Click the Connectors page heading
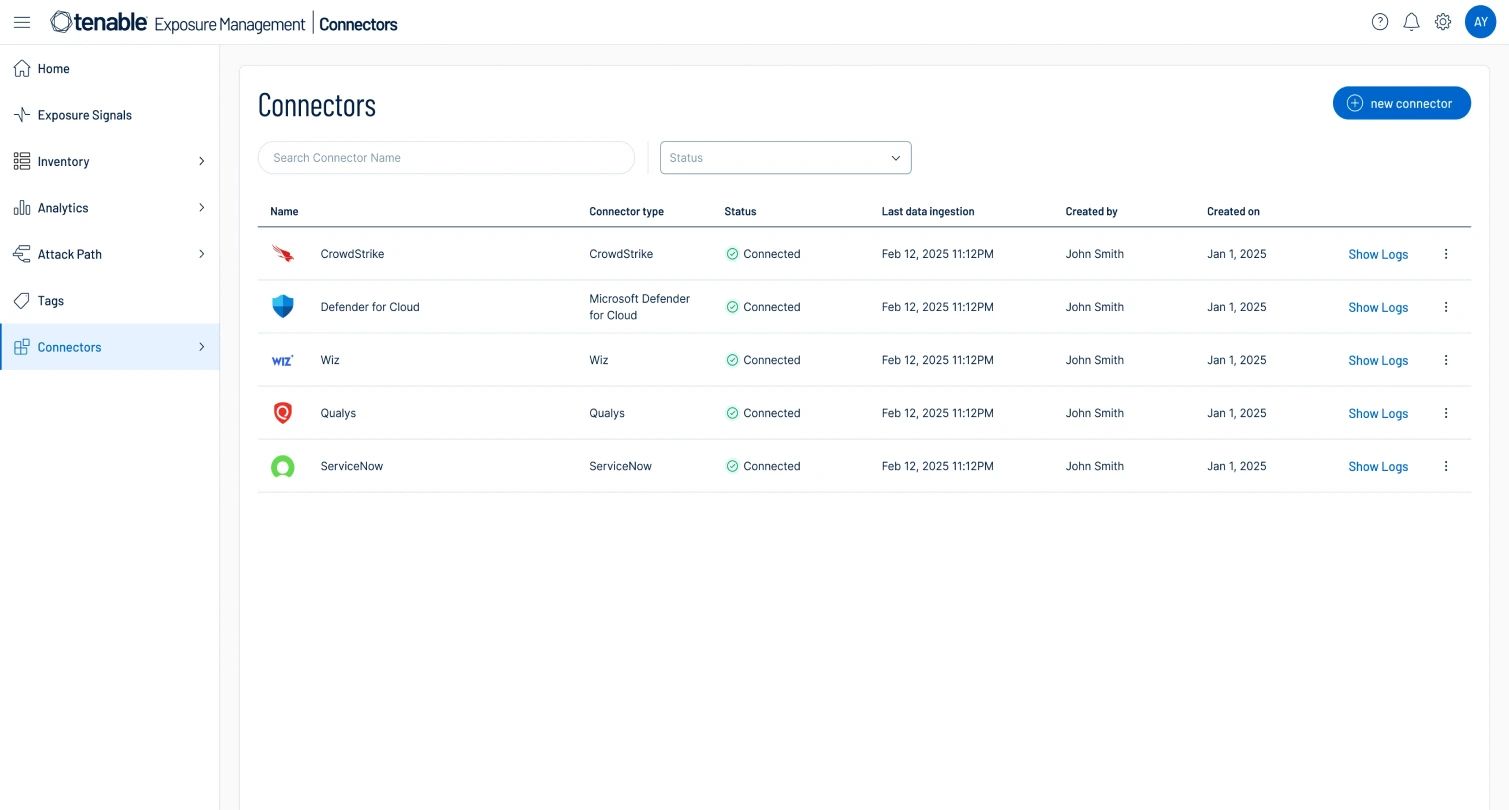This screenshot has width=1509, height=810. tap(317, 105)
